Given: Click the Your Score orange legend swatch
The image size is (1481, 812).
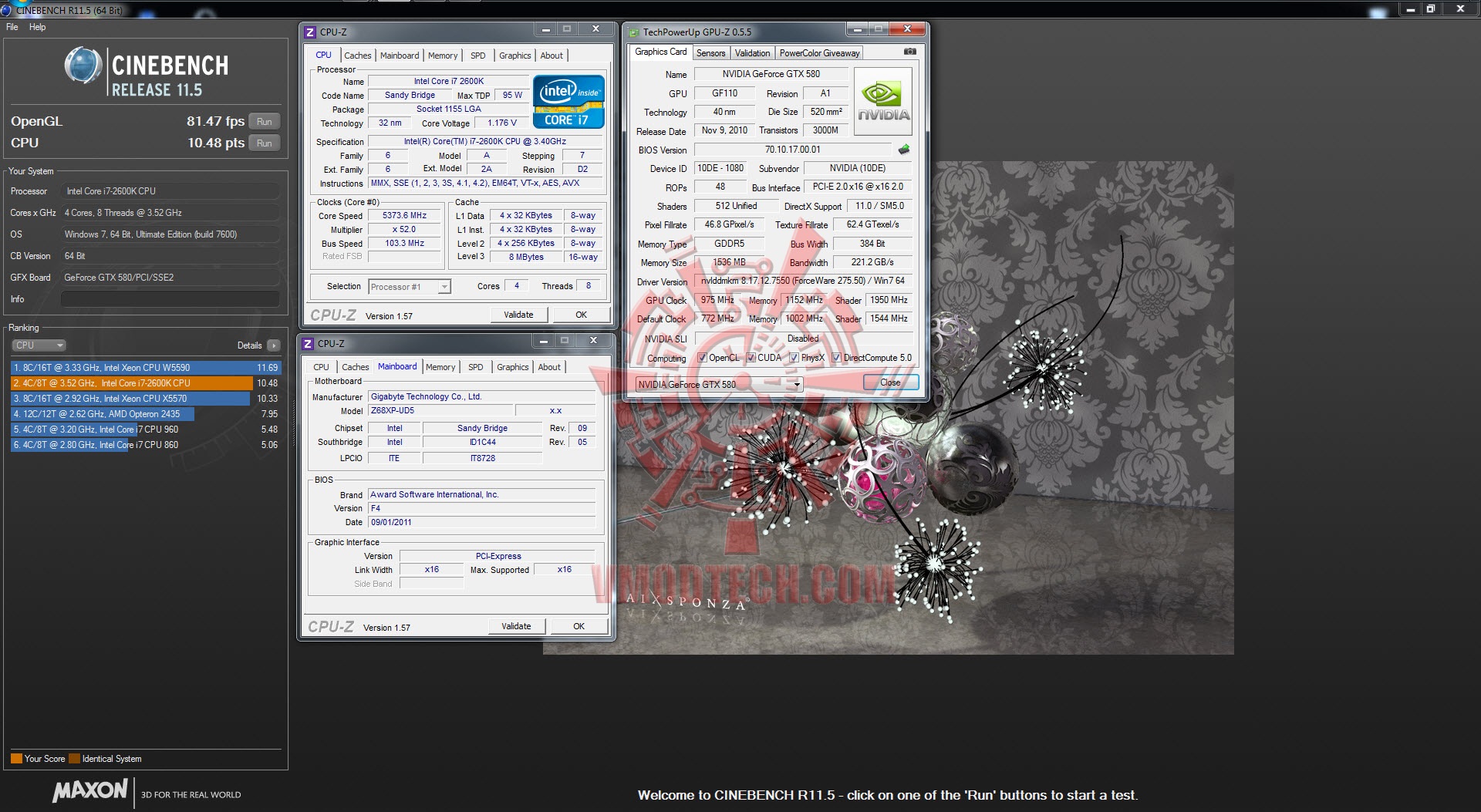Looking at the screenshot, I should point(16,759).
